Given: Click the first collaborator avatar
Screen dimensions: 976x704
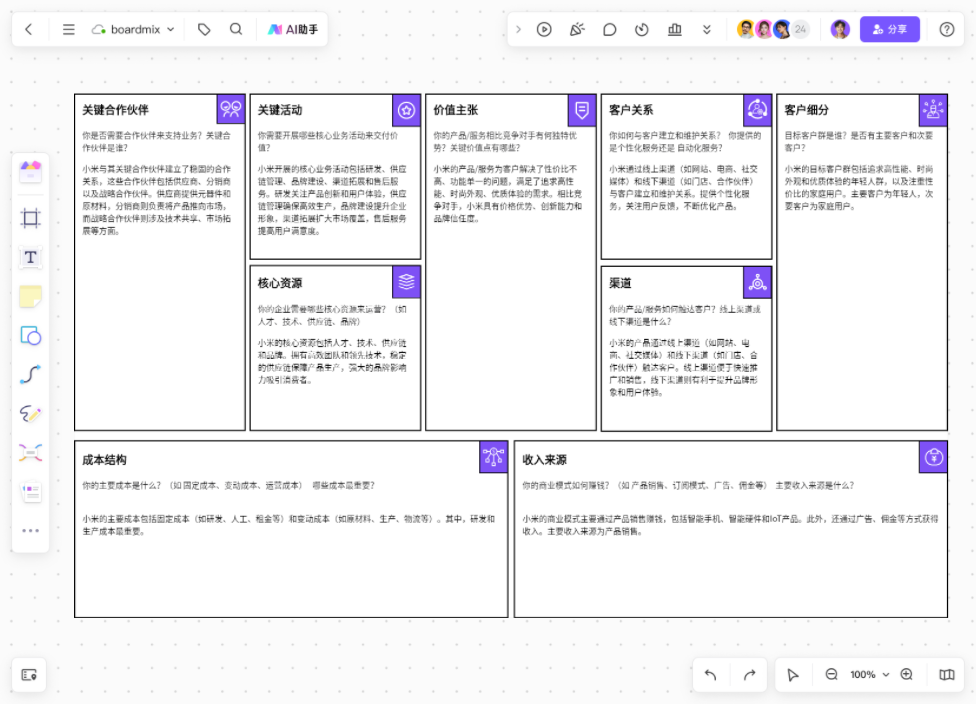Looking at the screenshot, I should pos(746,29).
